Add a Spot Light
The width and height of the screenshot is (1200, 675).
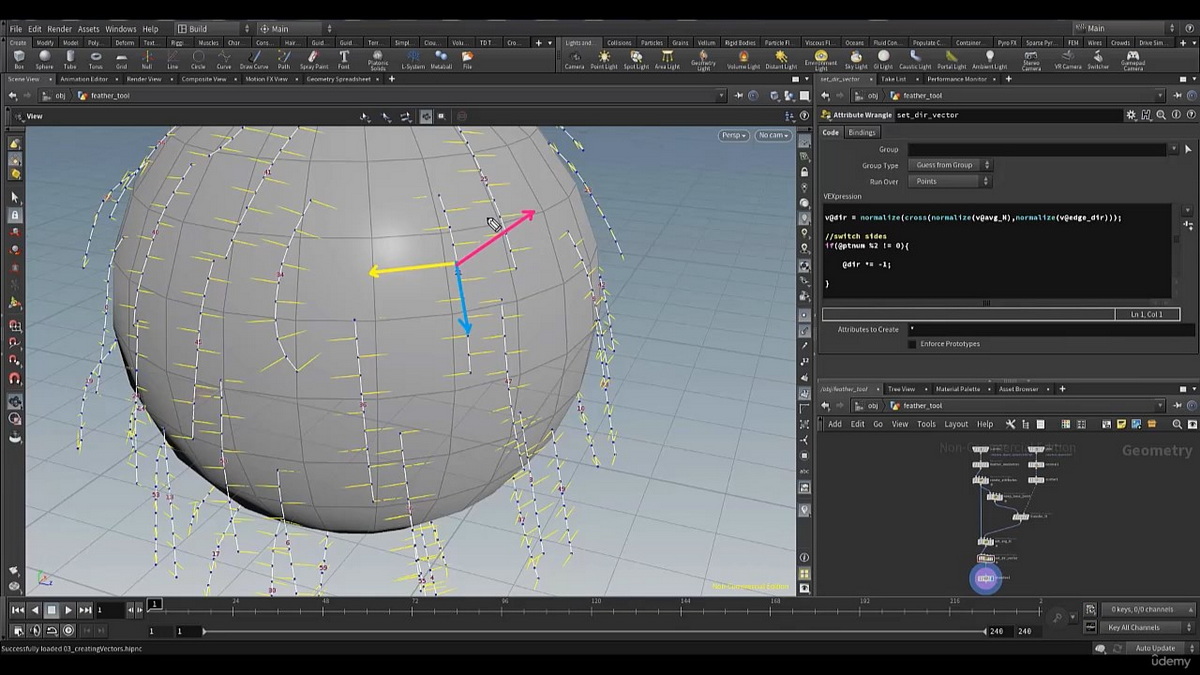pyautogui.click(x=636, y=59)
